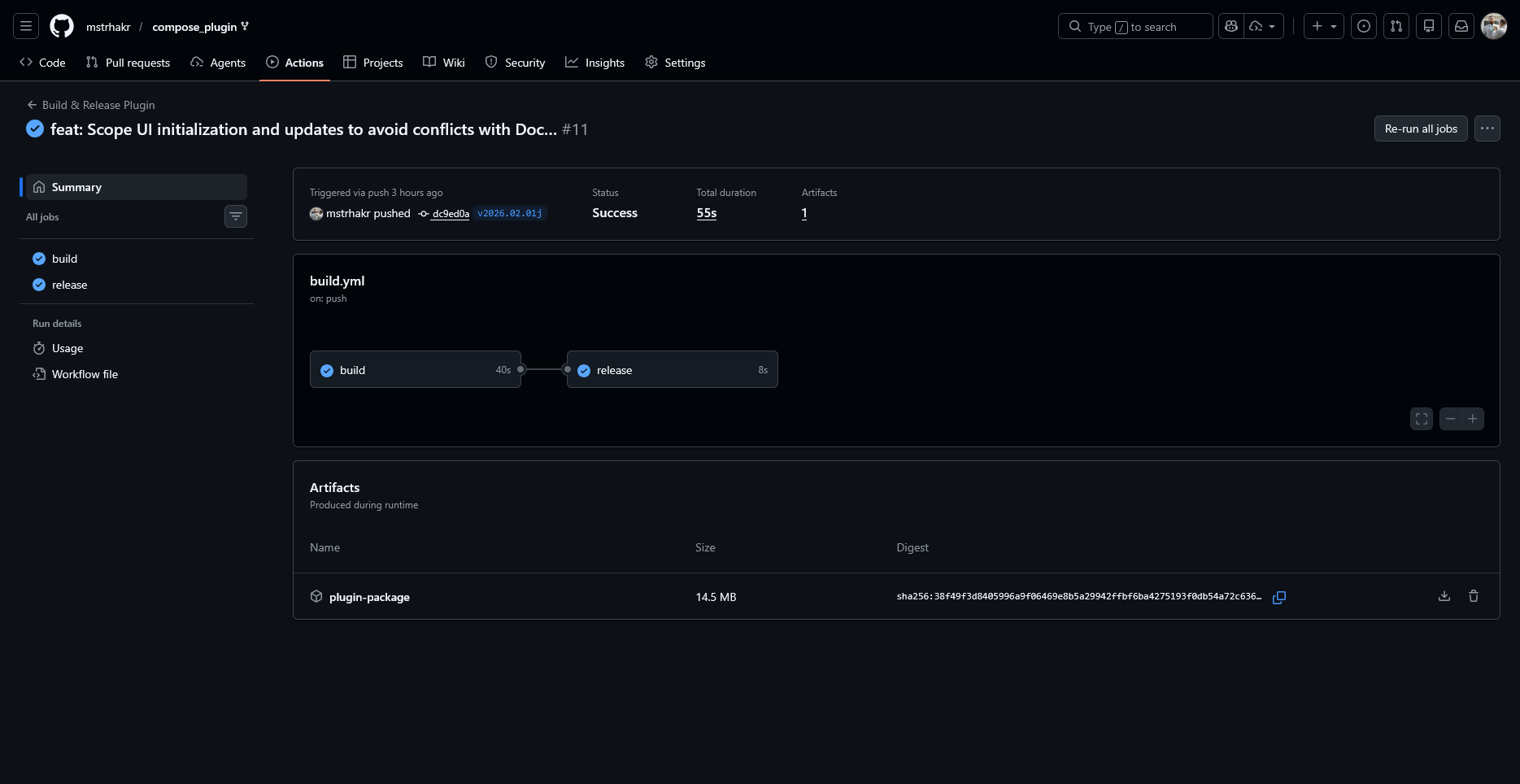Open commit dc9ed0a link

(x=450, y=213)
